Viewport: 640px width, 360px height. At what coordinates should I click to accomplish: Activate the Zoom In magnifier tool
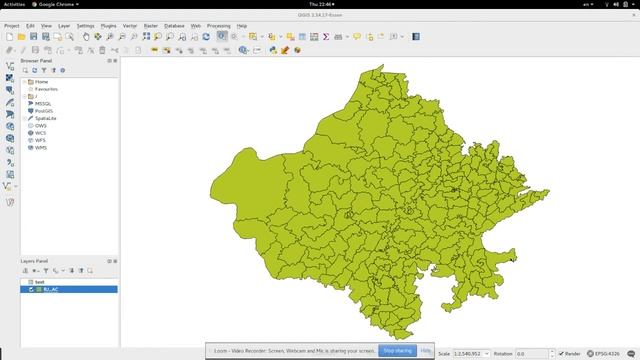(110, 37)
